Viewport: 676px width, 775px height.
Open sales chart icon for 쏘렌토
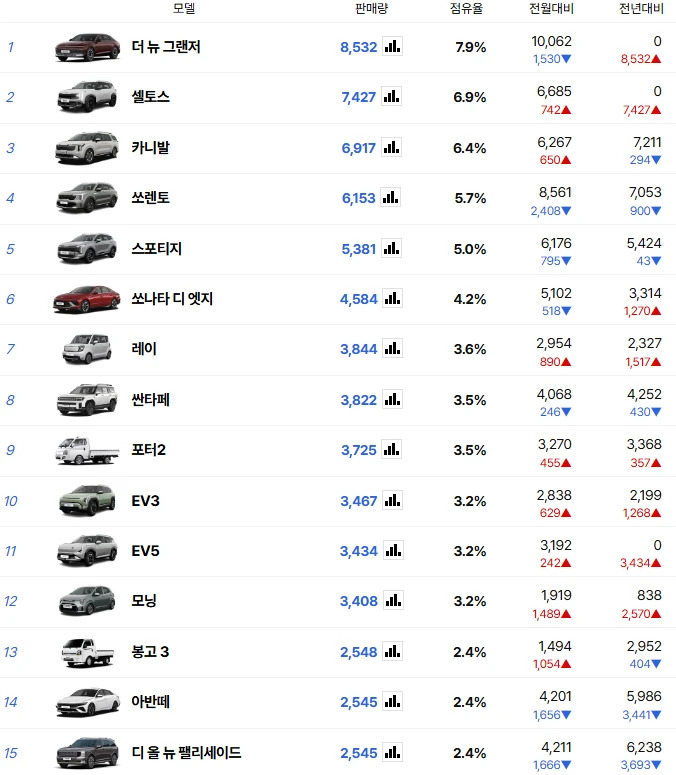pyautogui.click(x=390, y=197)
